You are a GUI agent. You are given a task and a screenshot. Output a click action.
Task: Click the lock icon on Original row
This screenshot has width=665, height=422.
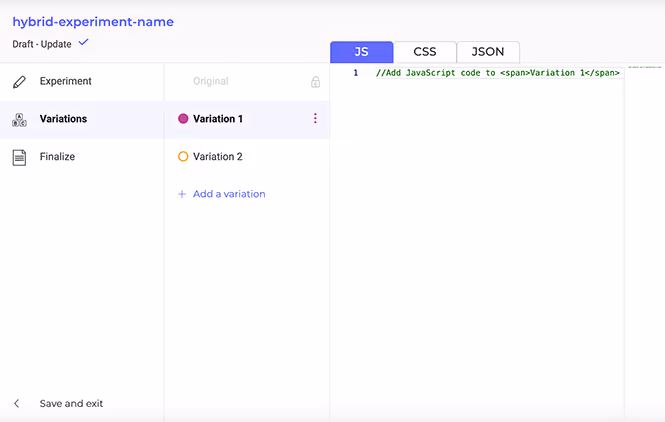pos(315,81)
